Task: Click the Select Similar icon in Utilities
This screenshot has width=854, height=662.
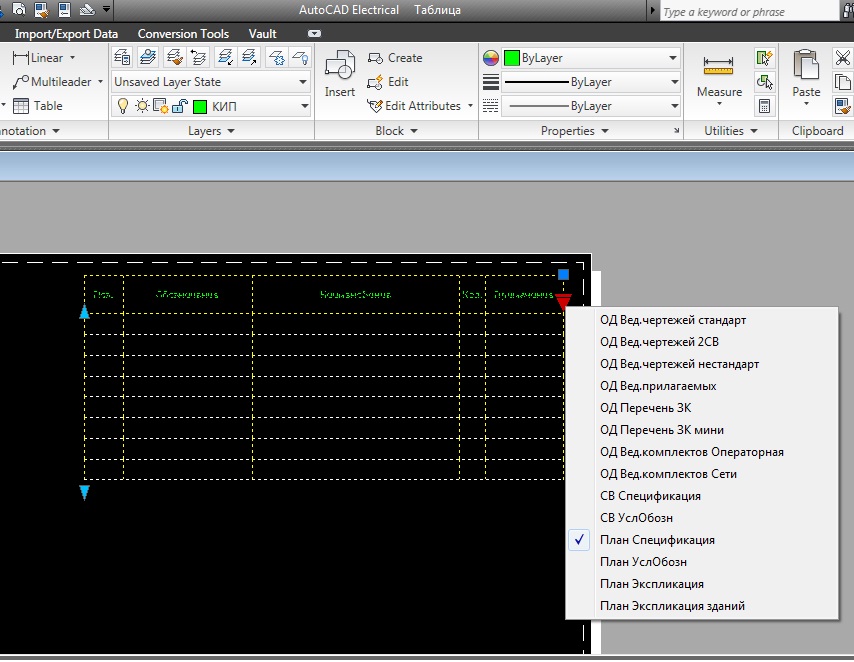Action: [764, 82]
